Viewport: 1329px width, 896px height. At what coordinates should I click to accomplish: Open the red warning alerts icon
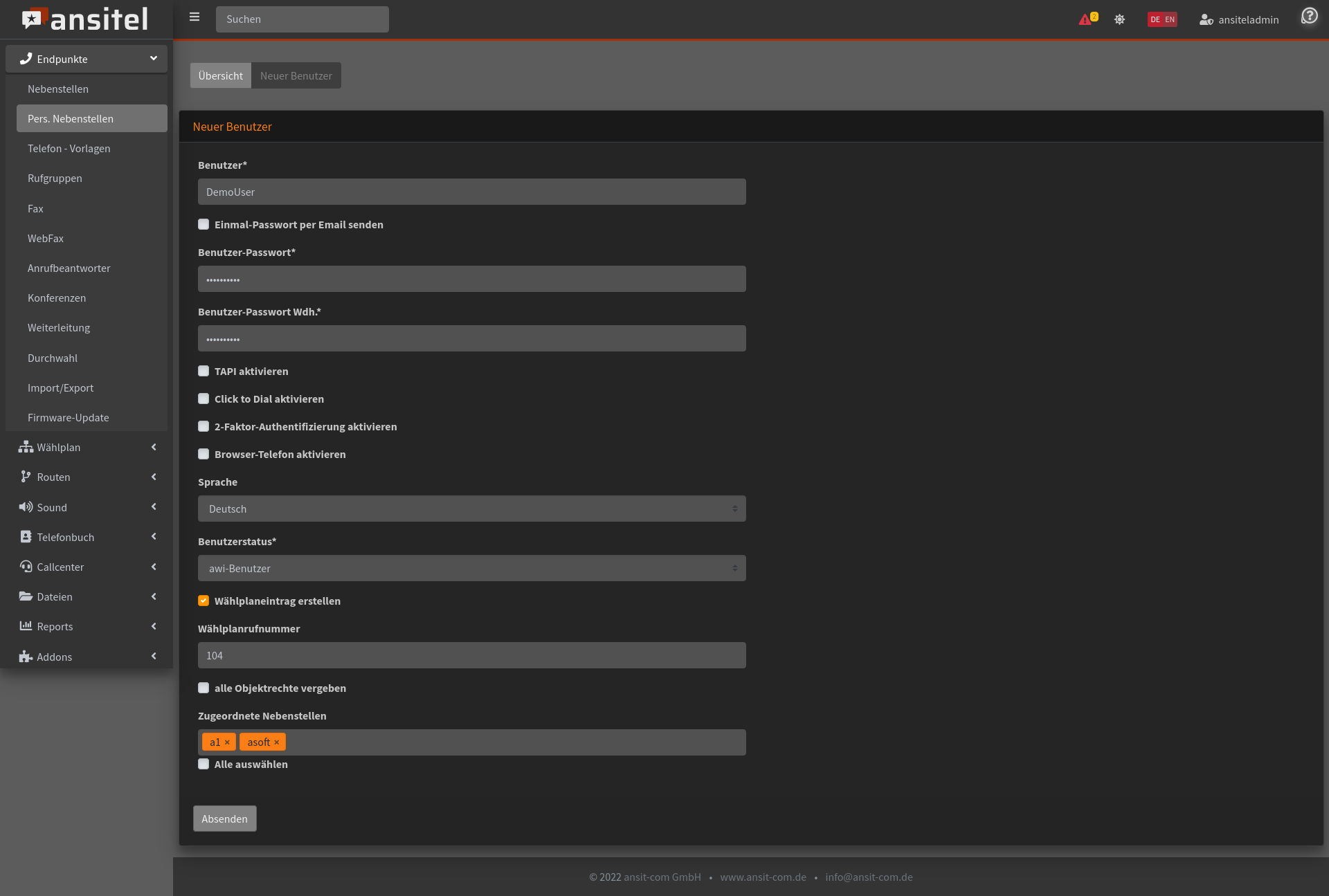(1085, 19)
